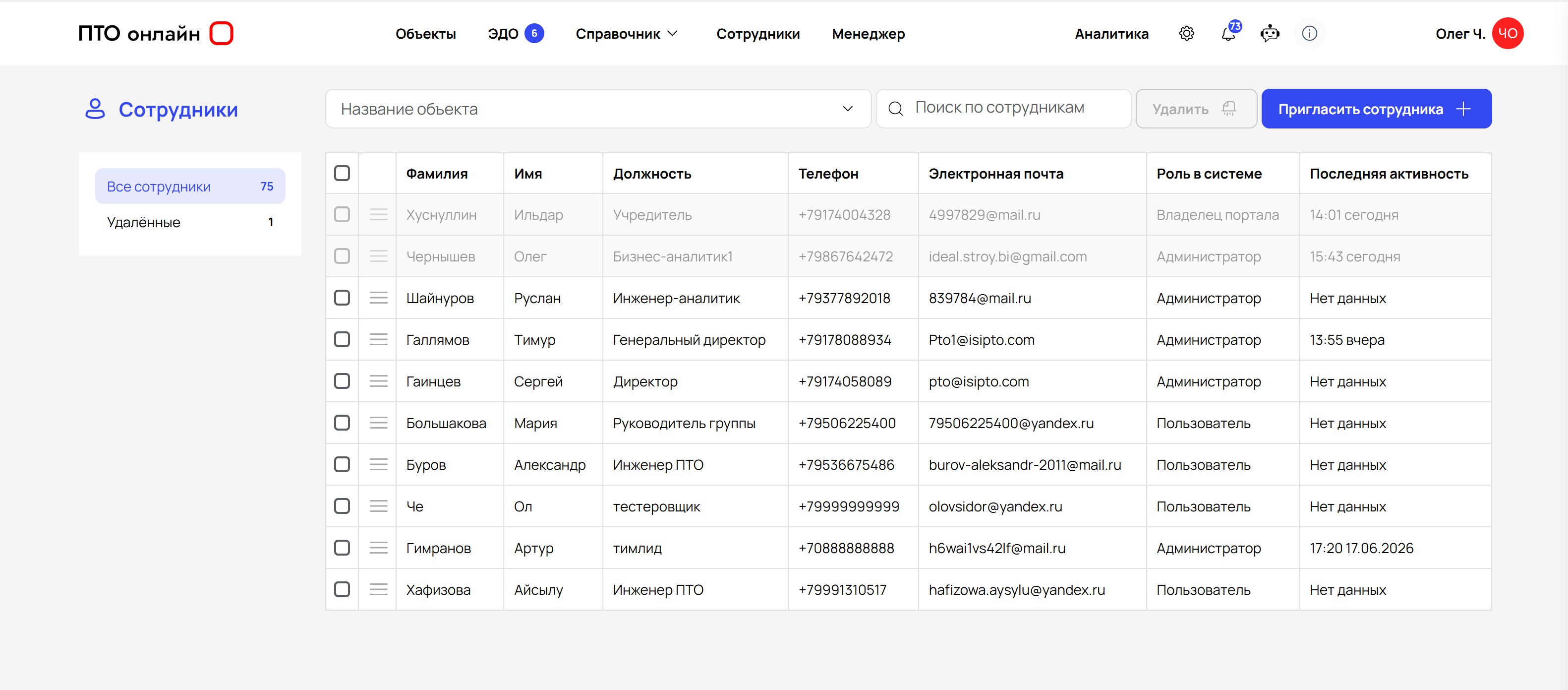The image size is (1568, 690).
Task: Expand the Название объекта dropdown
Action: 598,109
